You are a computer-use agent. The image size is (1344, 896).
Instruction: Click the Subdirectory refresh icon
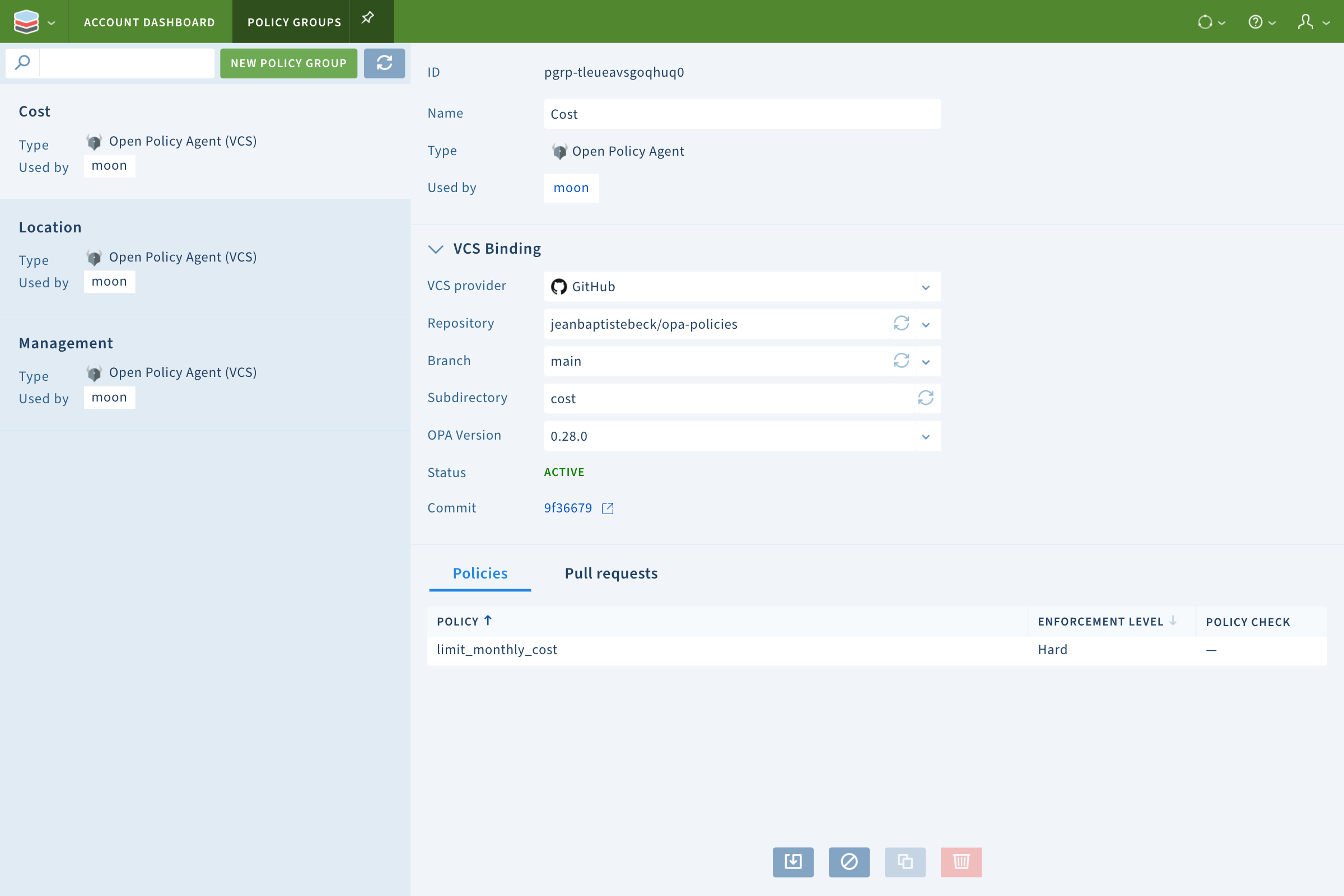pyautogui.click(x=926, y=398)
